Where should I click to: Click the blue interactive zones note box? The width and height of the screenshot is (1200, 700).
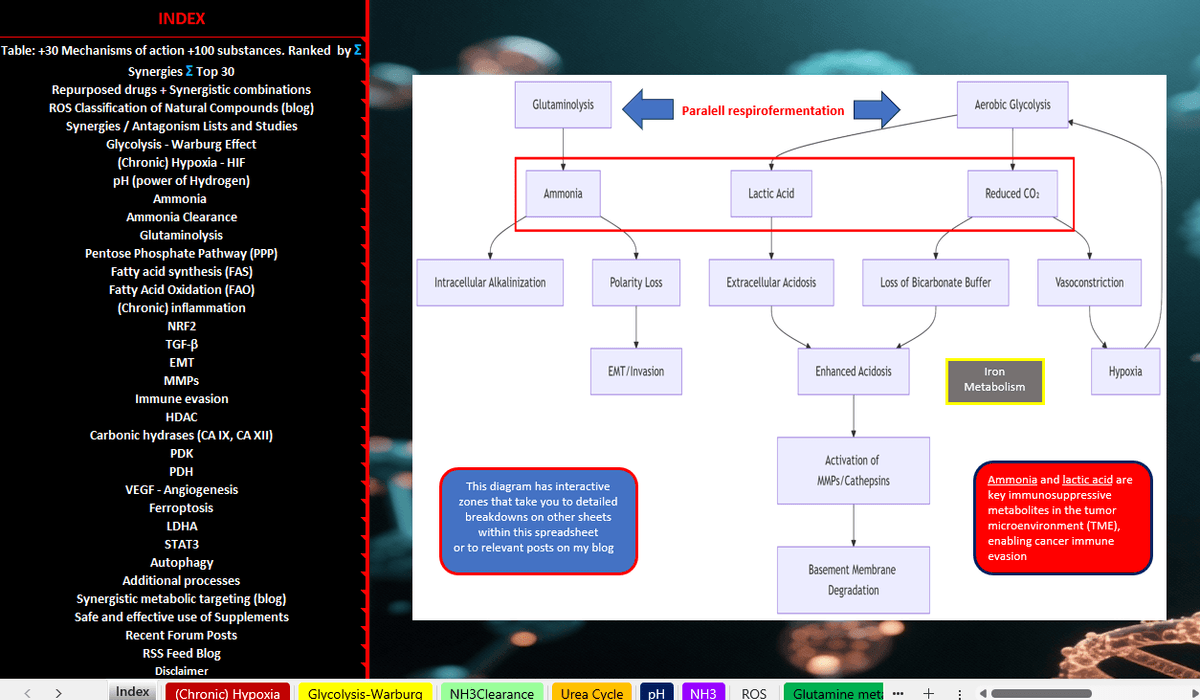click(x=538, y=520)
